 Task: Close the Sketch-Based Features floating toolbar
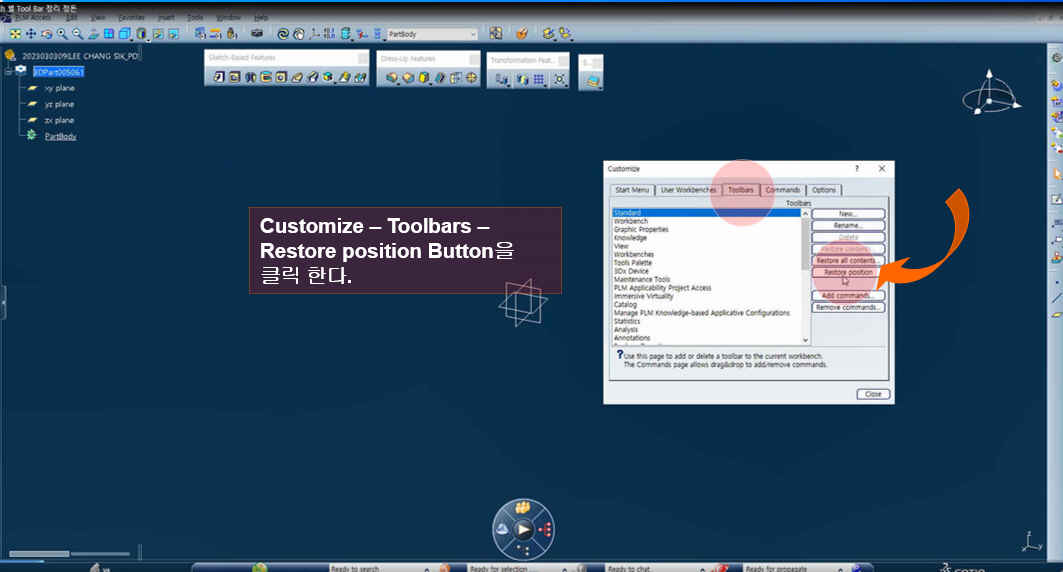(362, 59)
